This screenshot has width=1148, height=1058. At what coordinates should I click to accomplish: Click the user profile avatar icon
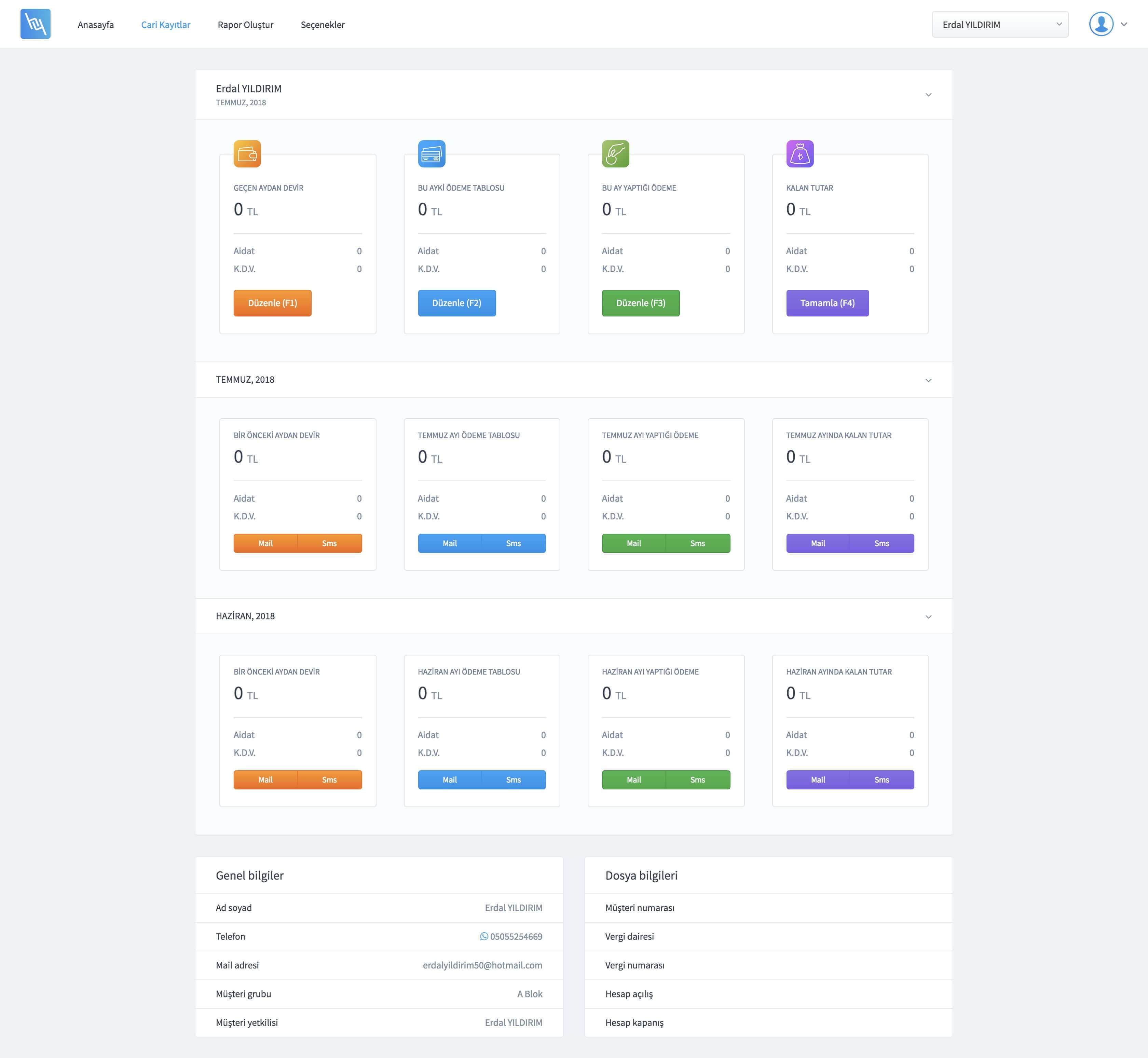pos(1101,24)
